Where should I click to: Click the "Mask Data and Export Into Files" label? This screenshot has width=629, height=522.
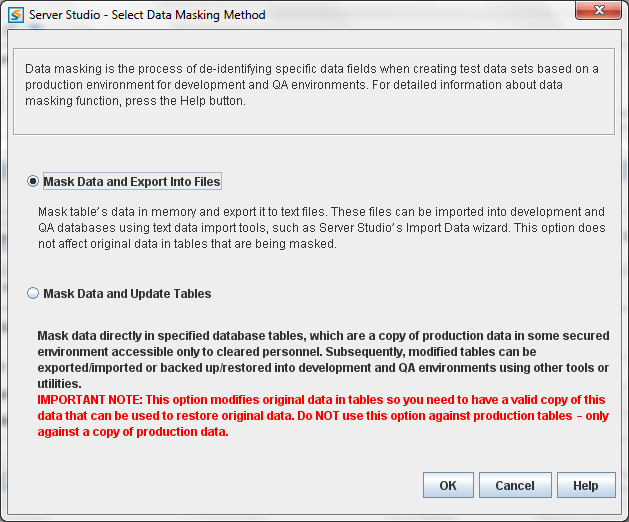132,182
